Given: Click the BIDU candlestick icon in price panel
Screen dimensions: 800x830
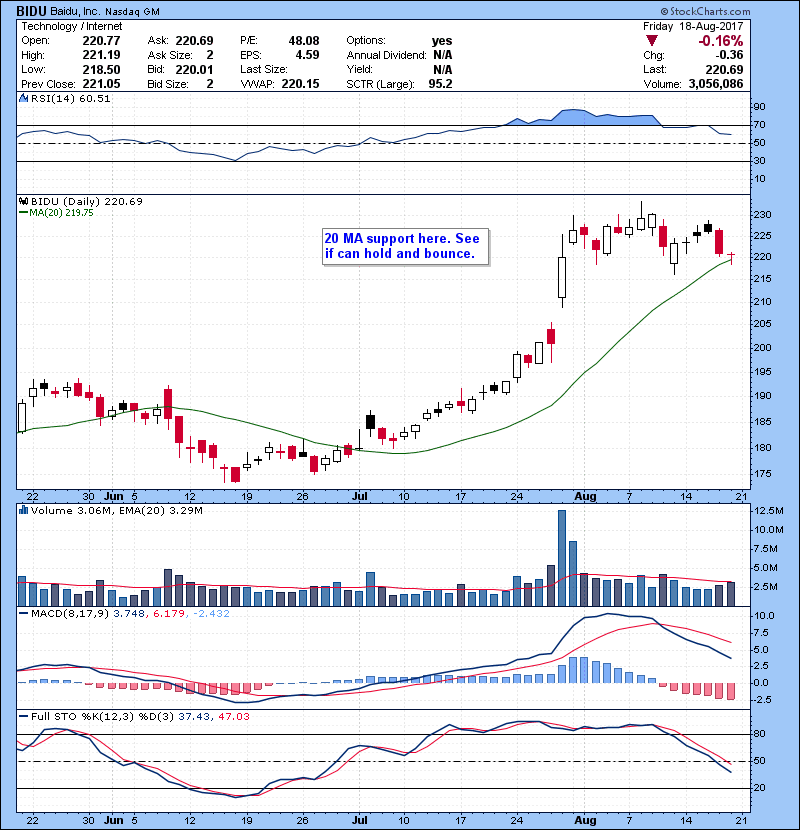Looking at the screenshot, I should coord(23,201).
